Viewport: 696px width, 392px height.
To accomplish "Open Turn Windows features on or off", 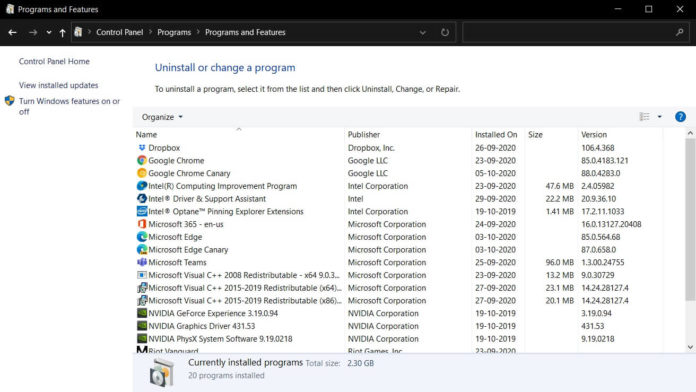I will pyautogui.click(x=69, y=107).
